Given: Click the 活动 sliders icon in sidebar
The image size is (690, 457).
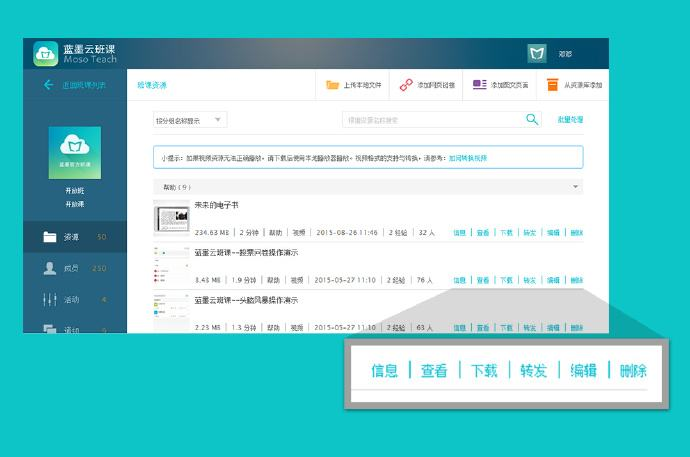Looking at the screenshot, I should tap(49, 299).
